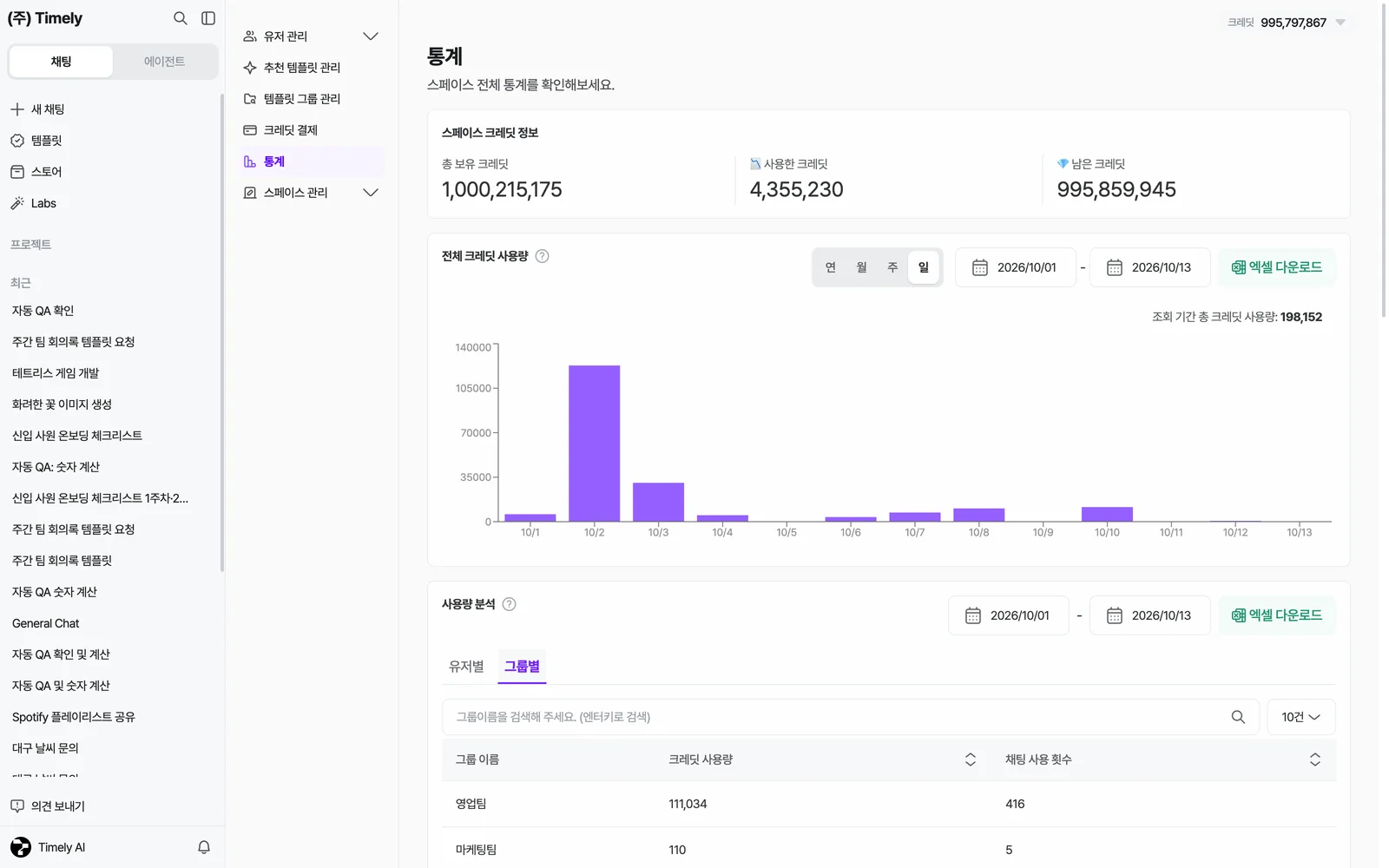Switch chart period to 주
The height and width of the screenshot is (868, 1389).
[892, 267]
